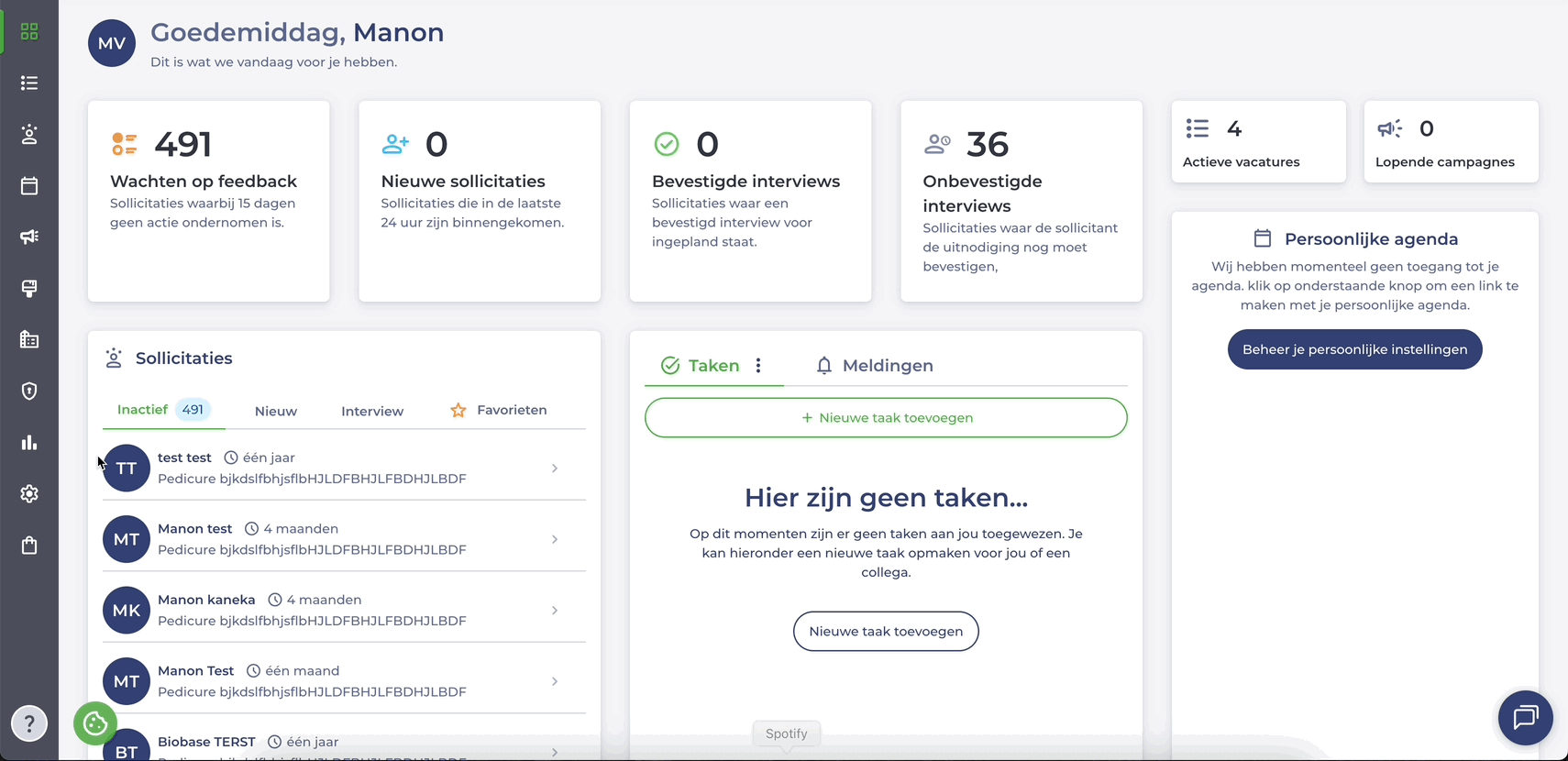Open the statistics bar chart icon
This screenshot has height=761, width=1568.
pyautogui.click(x=29, y=443)
